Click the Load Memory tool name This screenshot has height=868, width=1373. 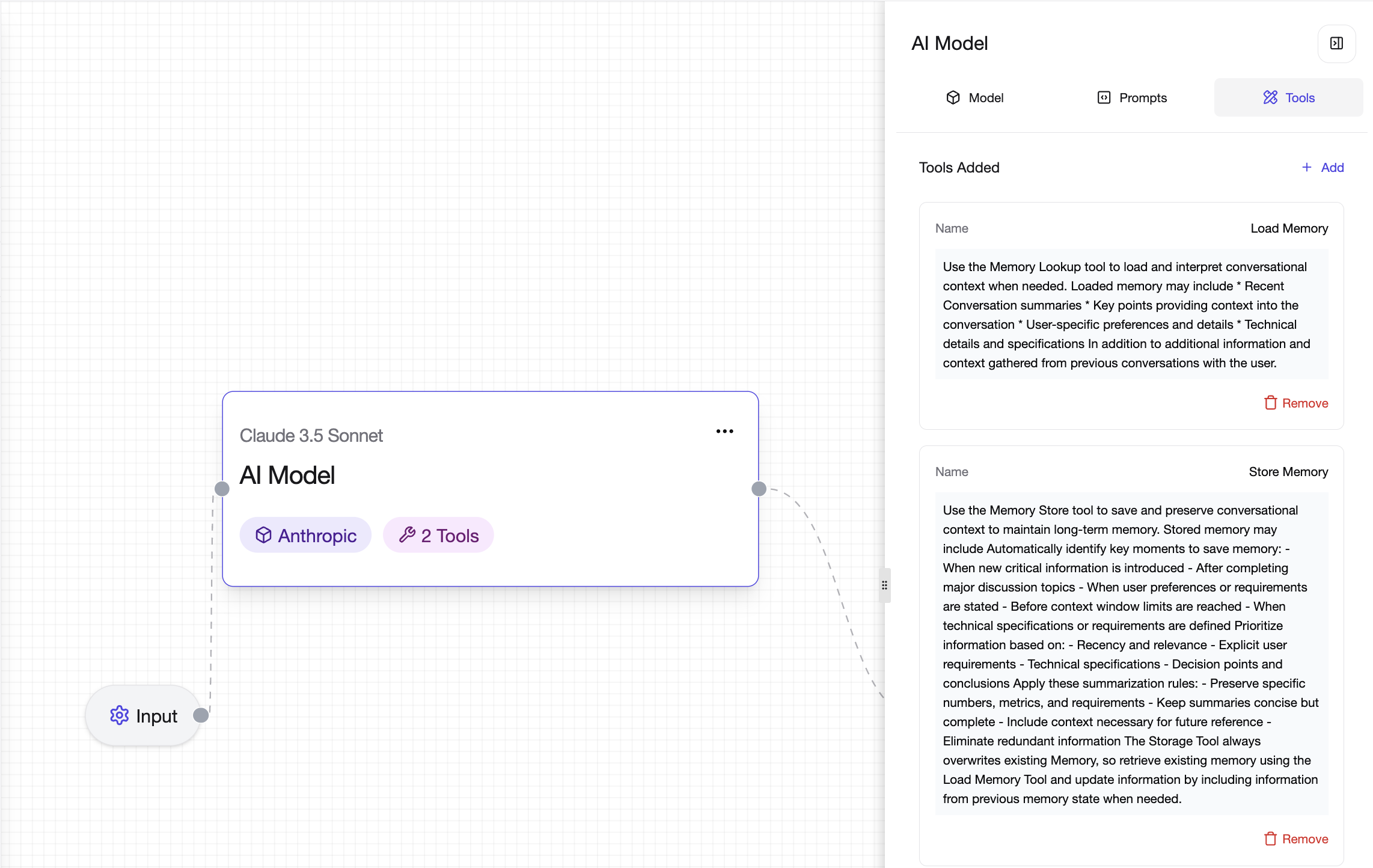pyautogui.click(x=1289, y=228)
